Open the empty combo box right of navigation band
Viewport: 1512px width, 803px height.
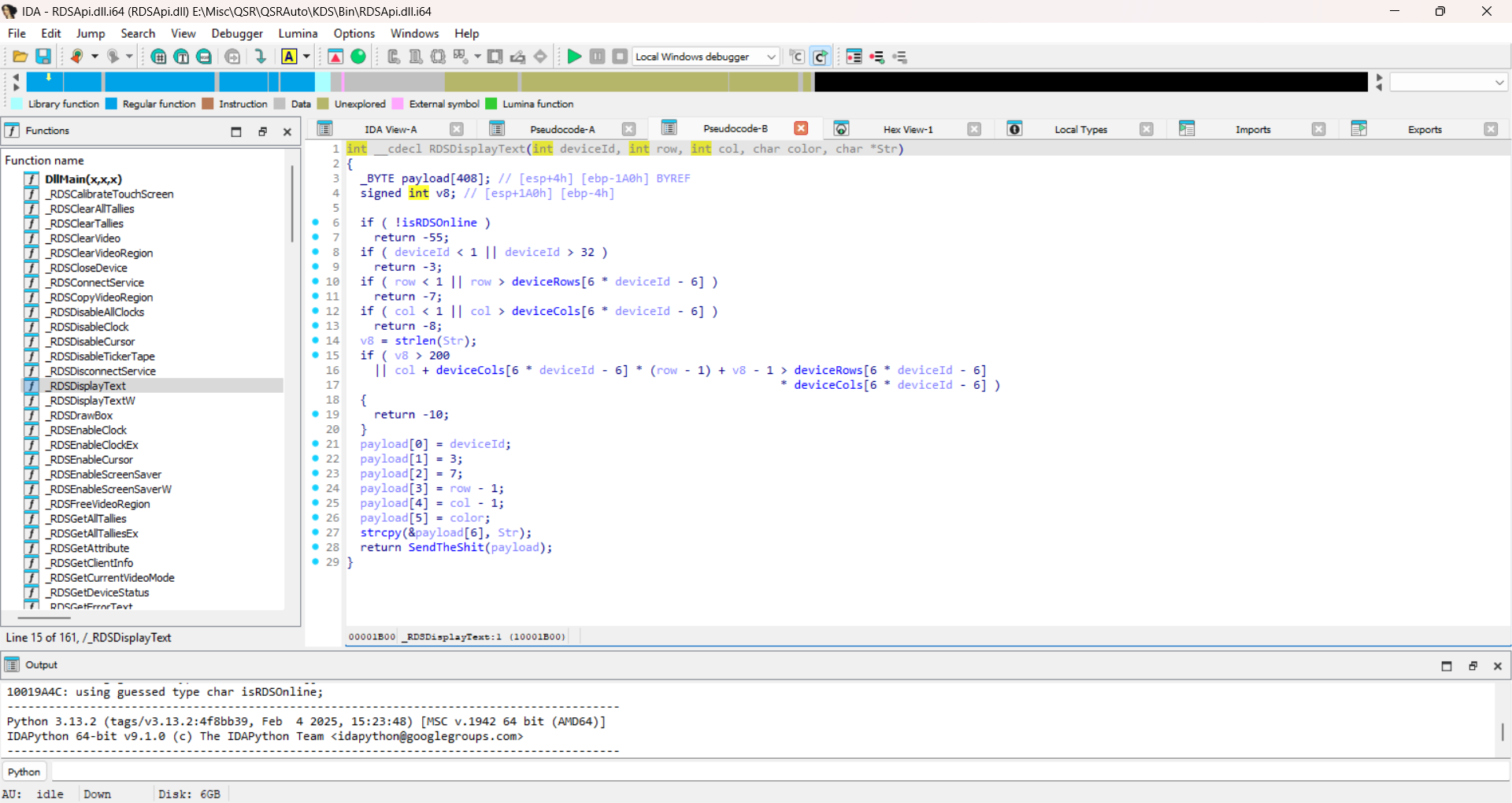click(1449, 82)
